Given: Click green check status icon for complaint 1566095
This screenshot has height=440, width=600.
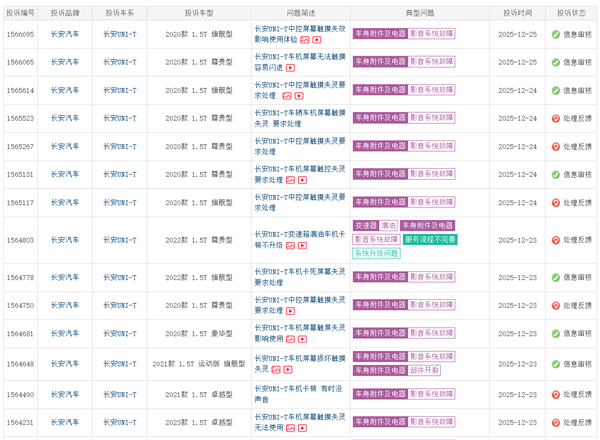Looking at the screenshot, I should [x=556, y=34].
